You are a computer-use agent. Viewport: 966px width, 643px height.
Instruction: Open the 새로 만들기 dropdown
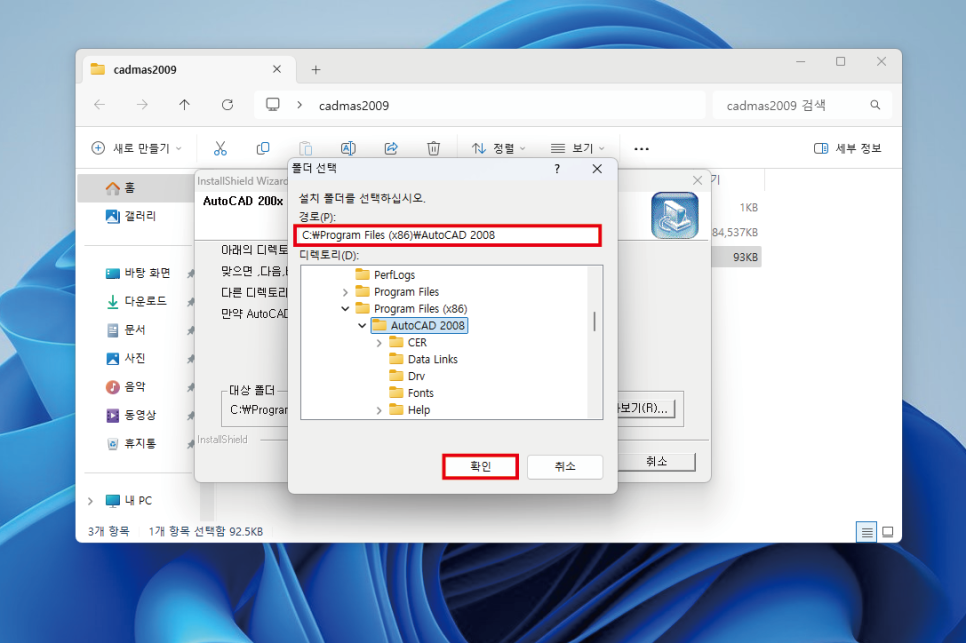[136, 148]
